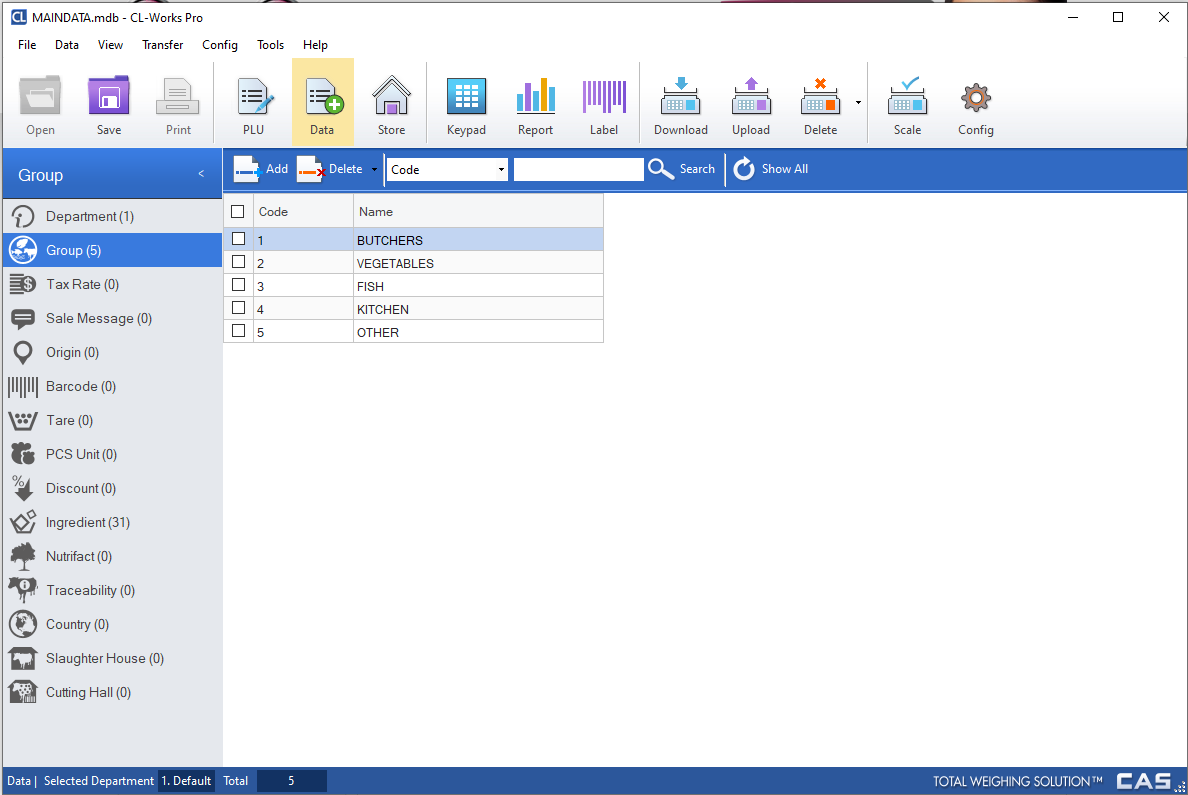Check the BUTCHERS row checkbox
The width and height of the screenshot is (1188, 795).
click(238, 239)
